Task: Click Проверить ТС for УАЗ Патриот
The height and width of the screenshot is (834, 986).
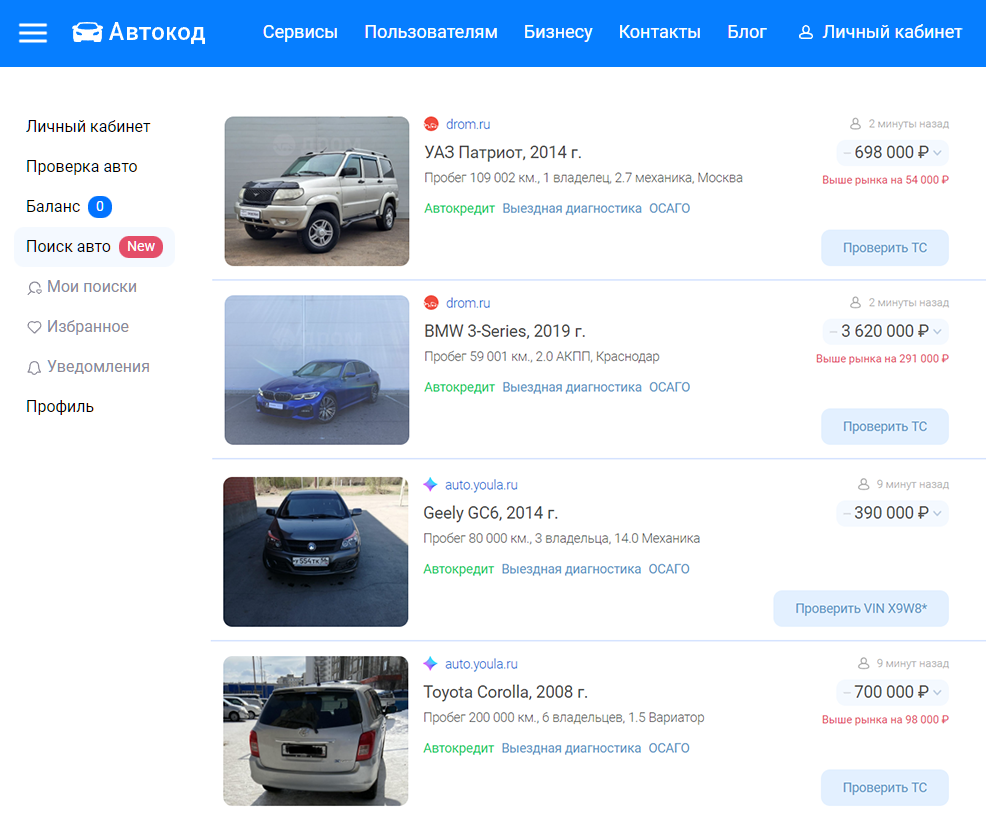Action: [885, 248]
